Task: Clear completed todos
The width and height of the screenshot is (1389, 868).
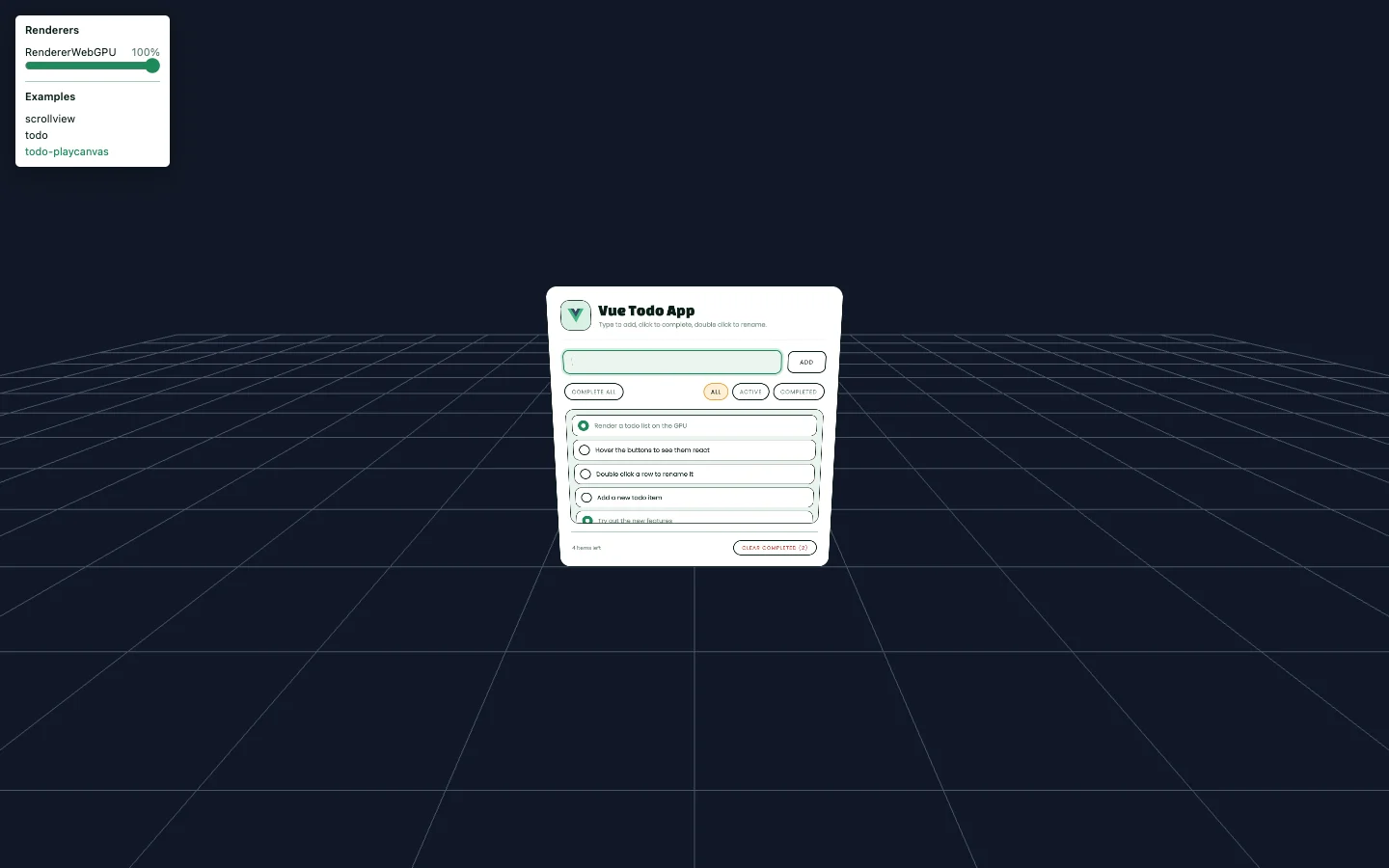Action: click(775, 548)
